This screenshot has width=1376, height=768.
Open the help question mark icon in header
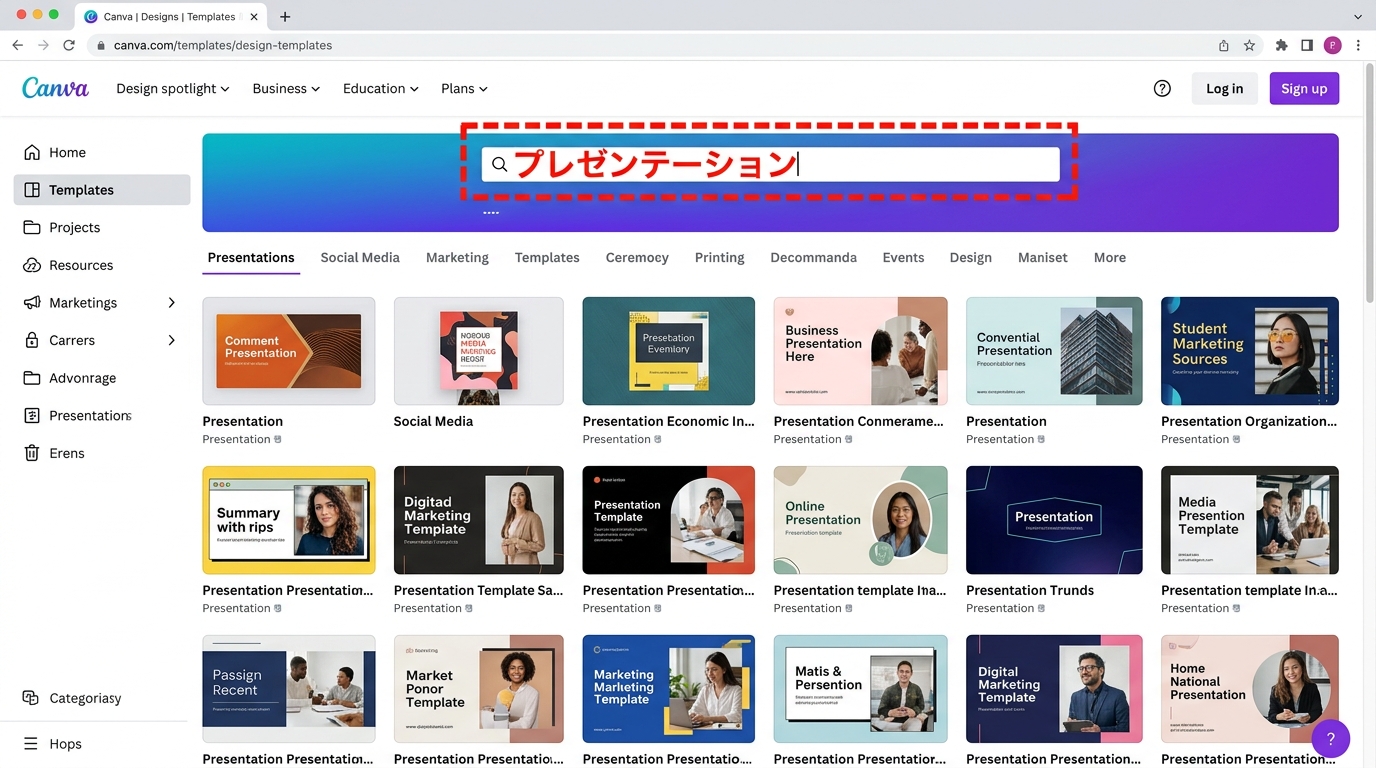coord(1162,88)
